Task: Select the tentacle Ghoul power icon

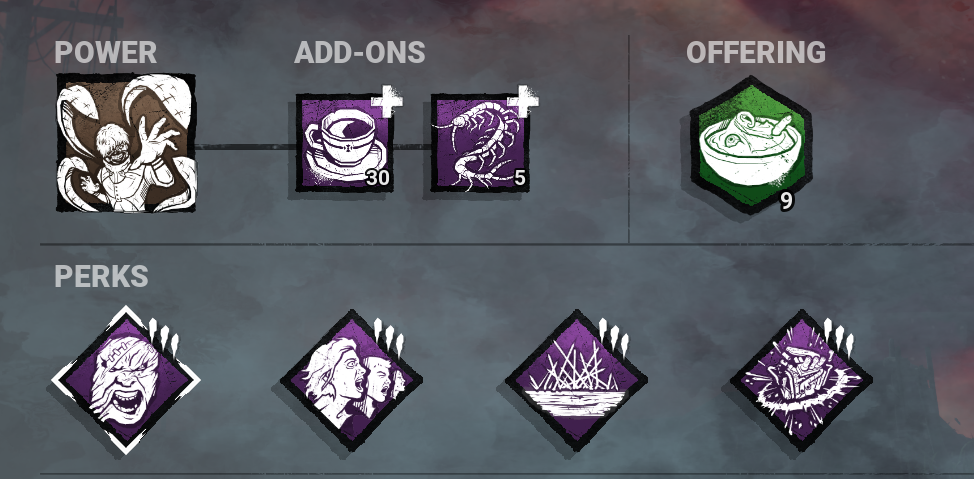Action: point(126,143)
